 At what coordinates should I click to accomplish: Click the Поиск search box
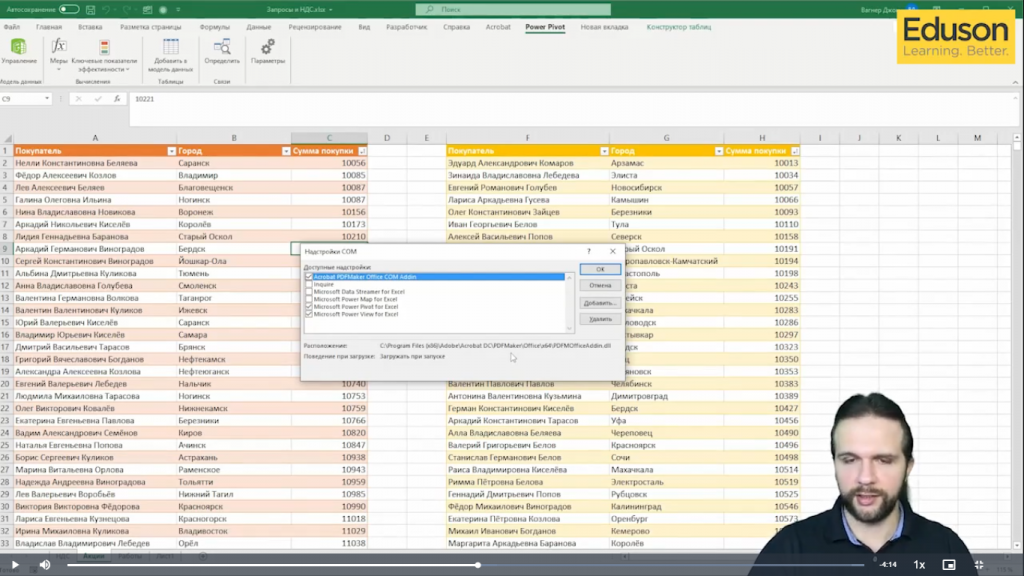coord(513,10)
